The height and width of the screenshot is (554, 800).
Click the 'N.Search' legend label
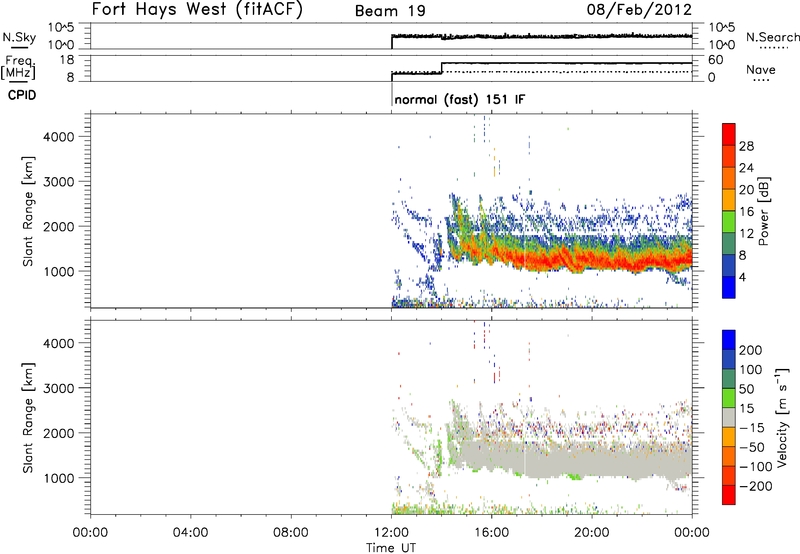pyautogui.click(x=772, y=37)
